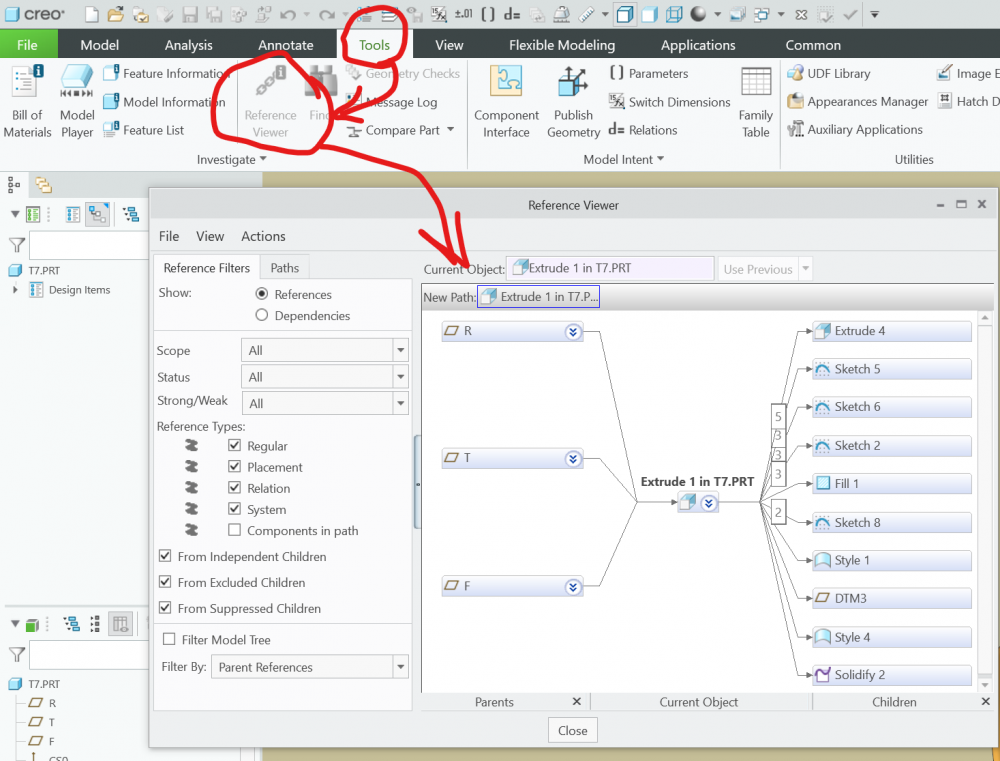
Task: Open Family Table
Action: (x=756, y=102)
